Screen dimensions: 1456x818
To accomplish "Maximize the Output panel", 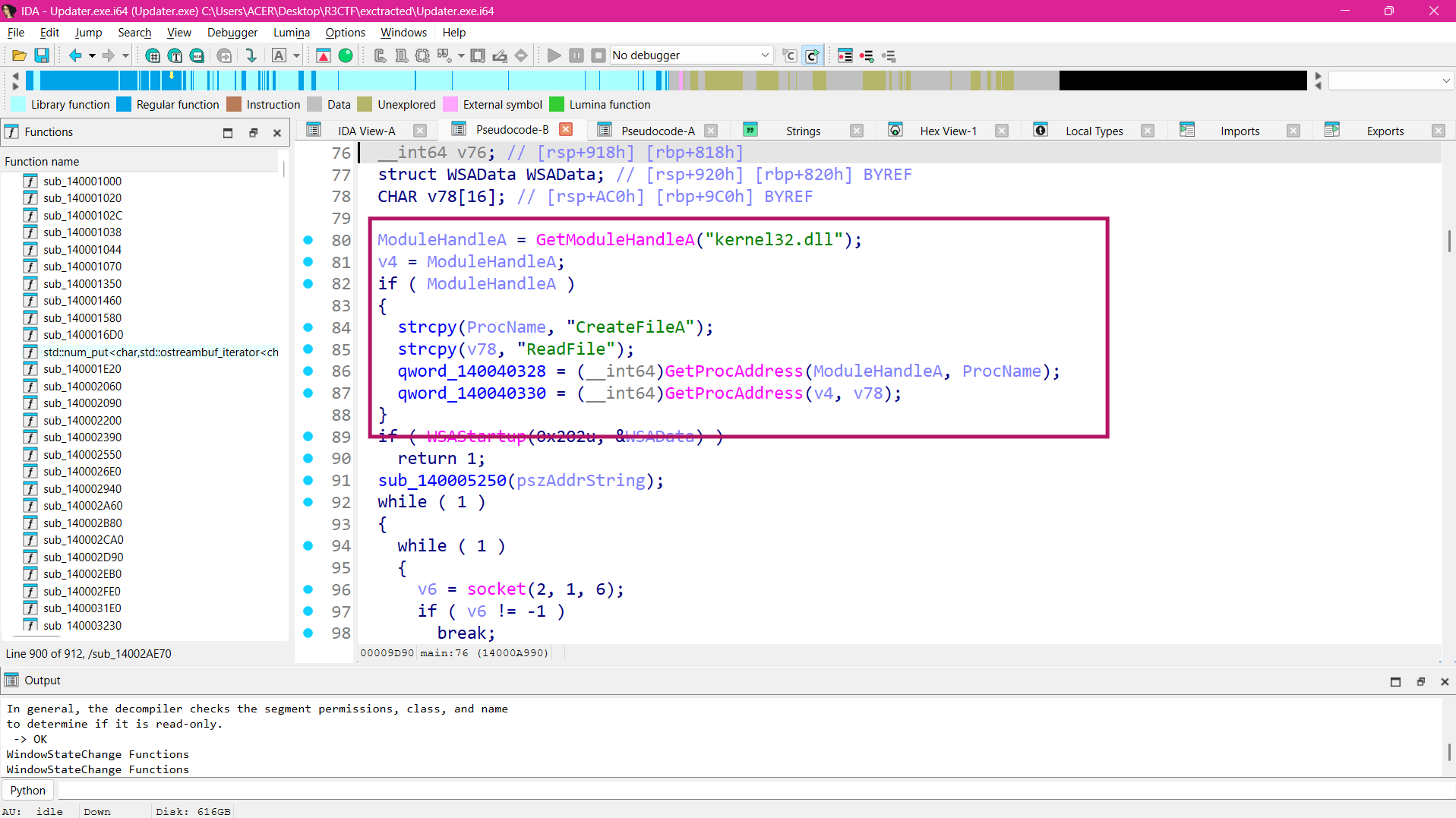I will 1395,681.
